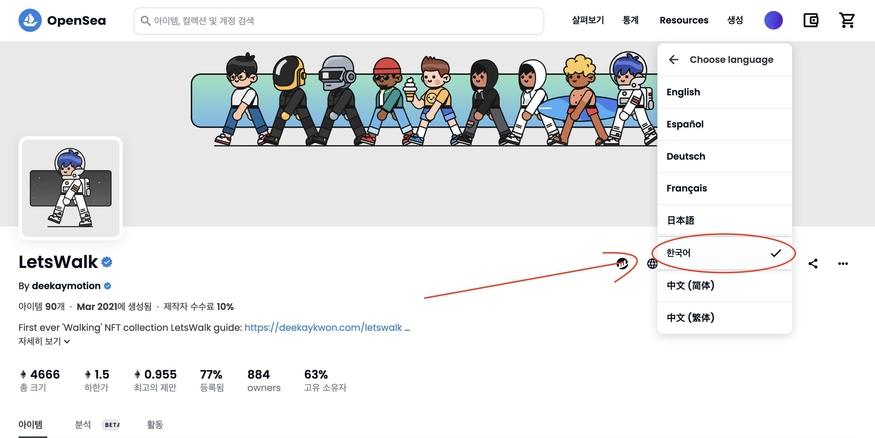
Task: Select Español language
Action: coord(724,124)
